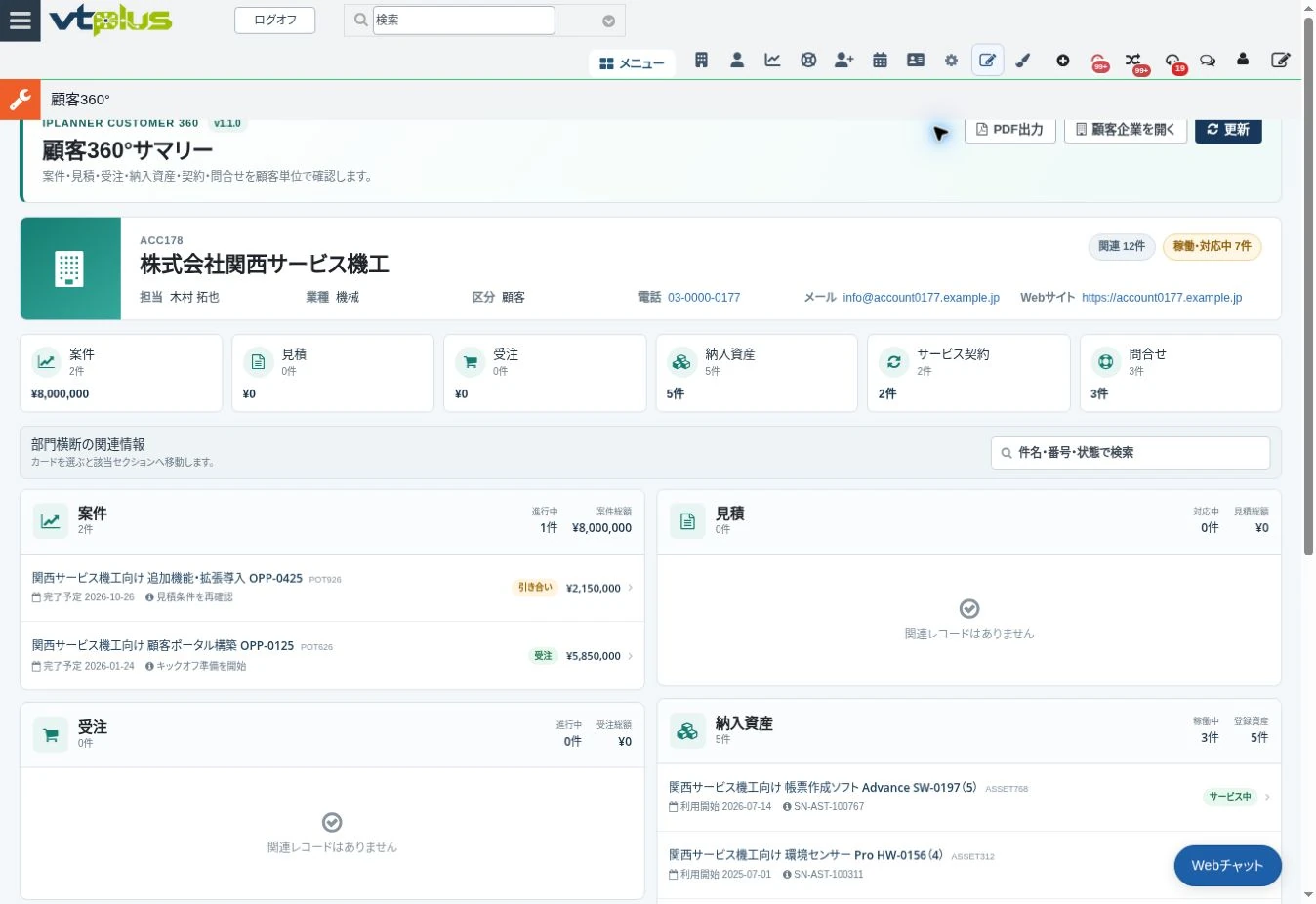The image size is (1316, 904).
Task: Select the 案件 summary card showing ¥8,000,000
Action: click(121, 373)
